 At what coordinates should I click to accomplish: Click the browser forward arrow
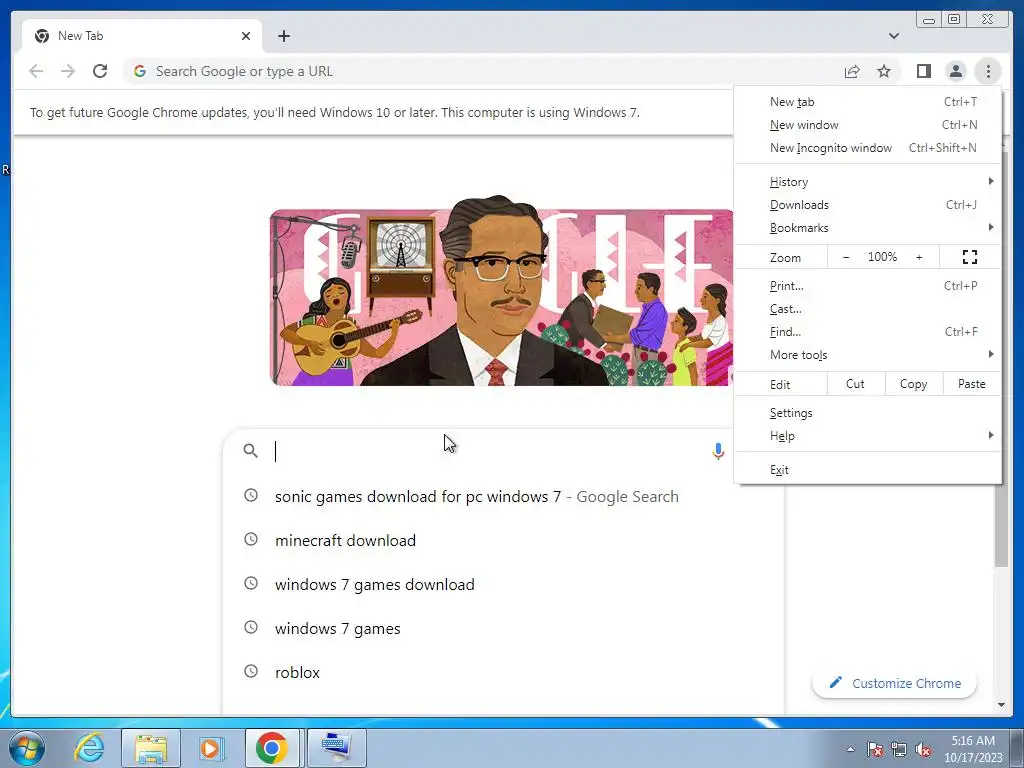pyautogui.click(x=68, y=71)
